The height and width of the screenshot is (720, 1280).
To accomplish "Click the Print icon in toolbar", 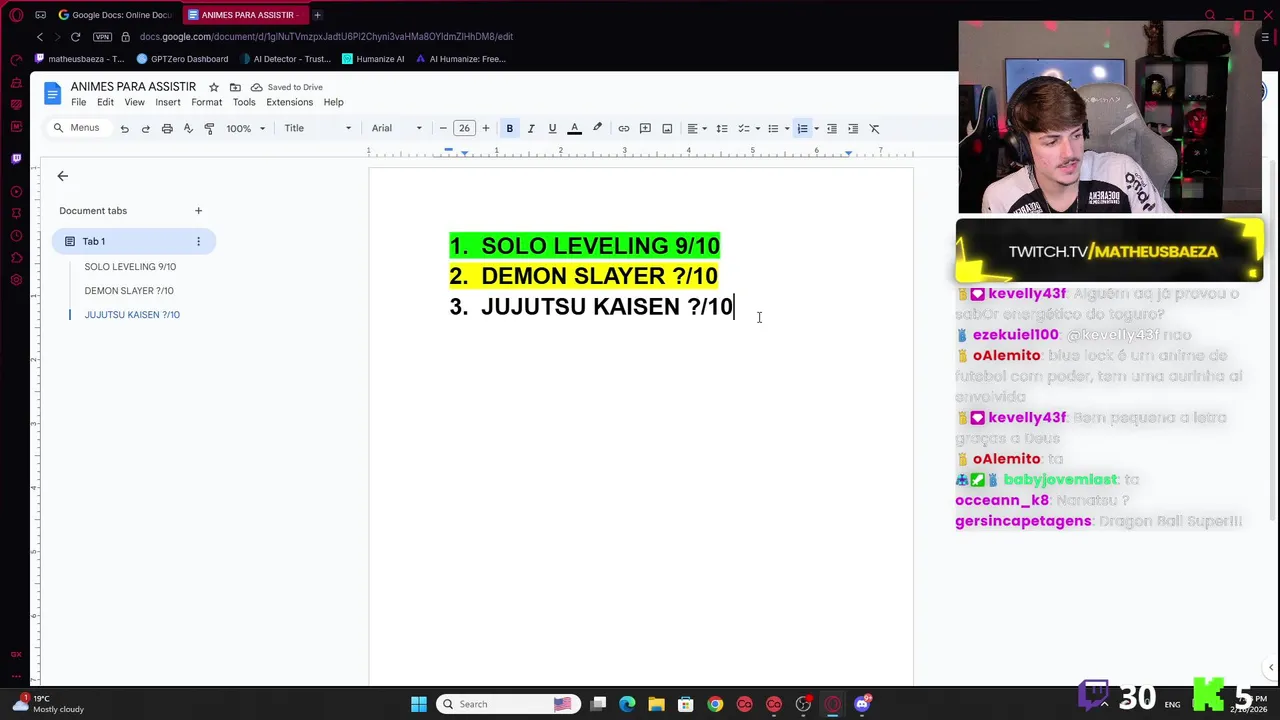I will pos(167,128).
